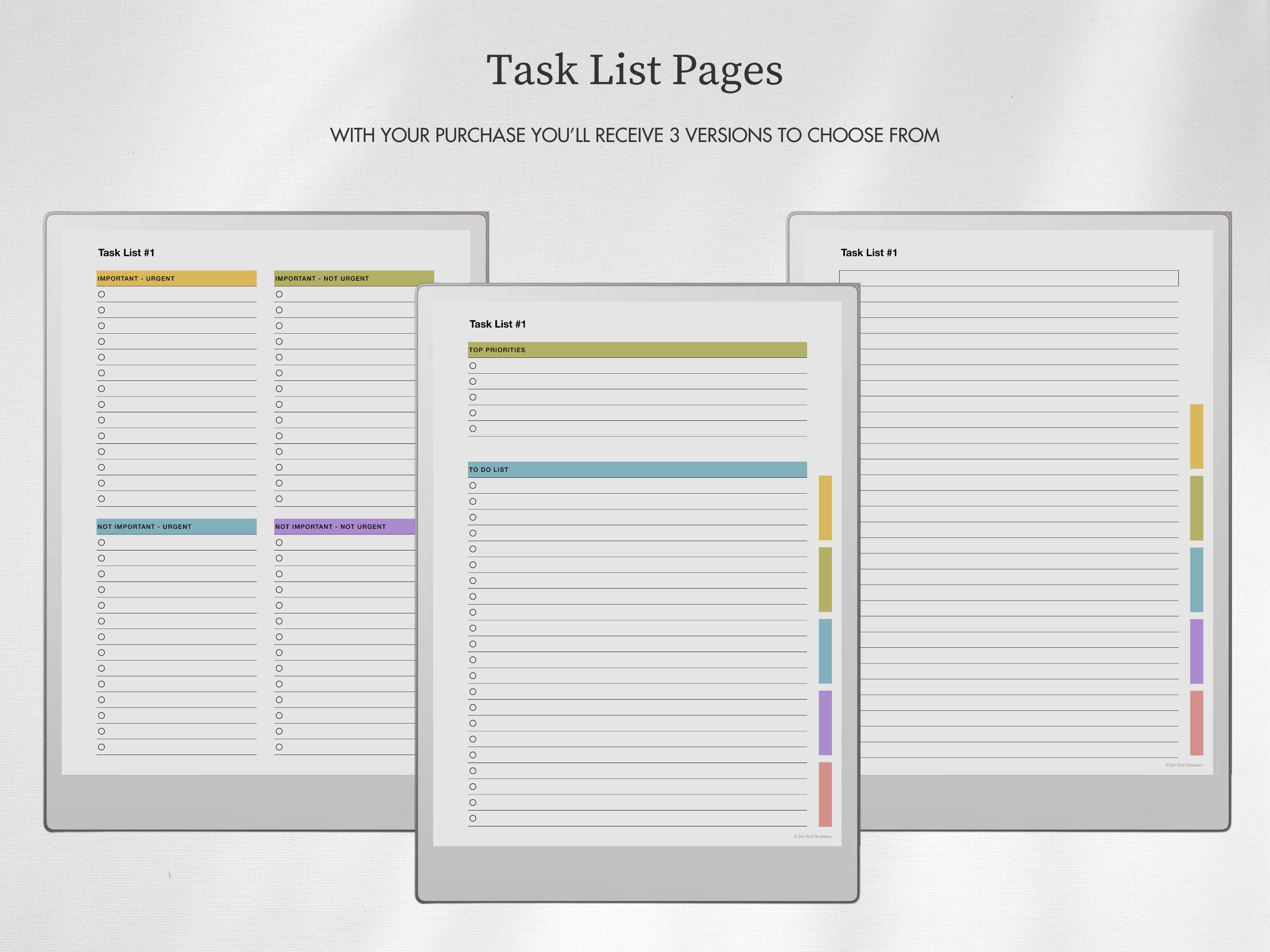Click the To Do List header bar
Screen dimensions: 1270x952
tap(638, 470)
